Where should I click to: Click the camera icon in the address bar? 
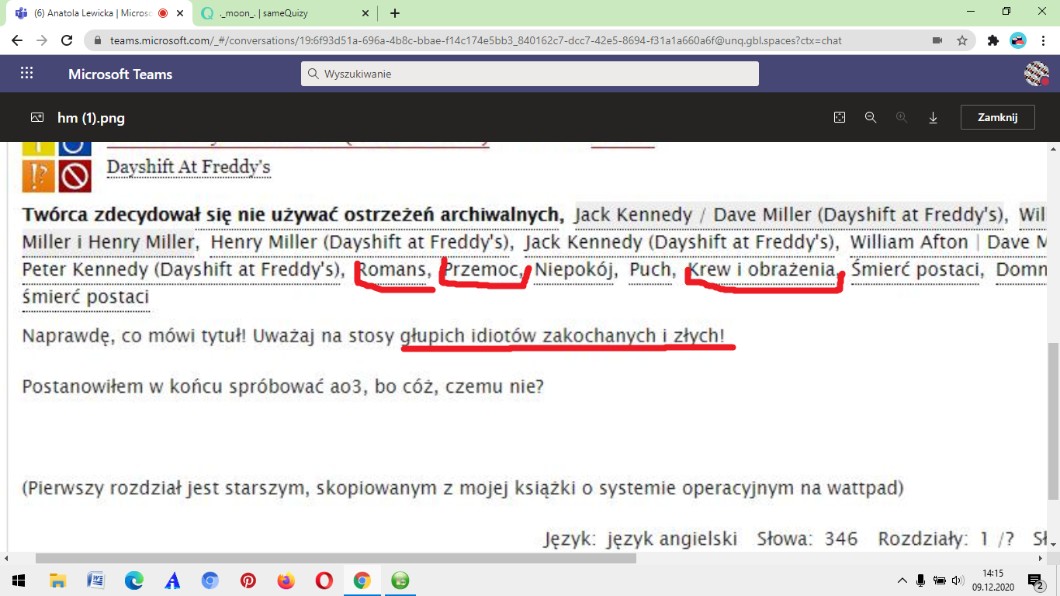pyautogui.click(x=937, y=41)
